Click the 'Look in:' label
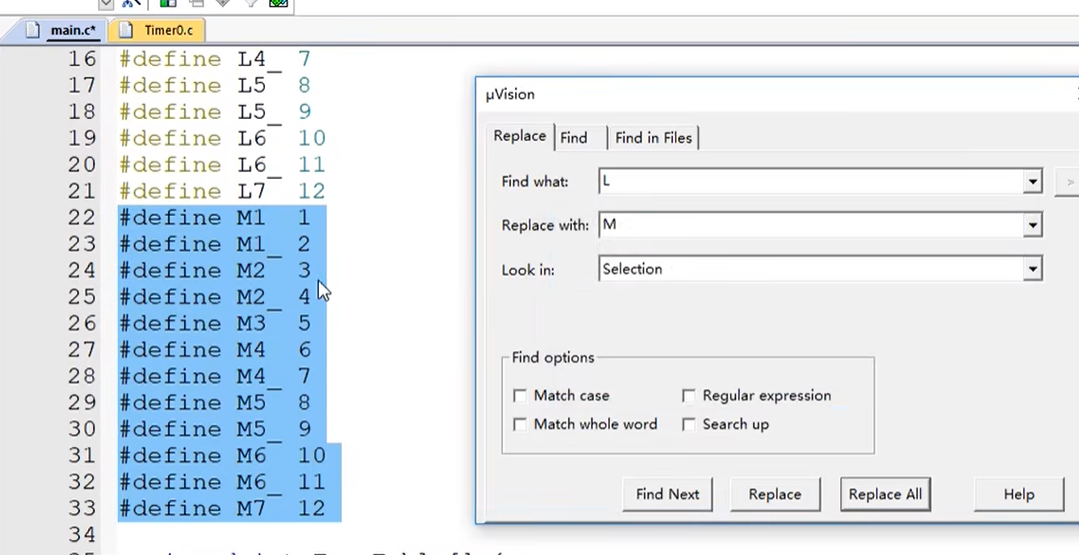Viewport: 1079px width, 555px height. point(528,270)
